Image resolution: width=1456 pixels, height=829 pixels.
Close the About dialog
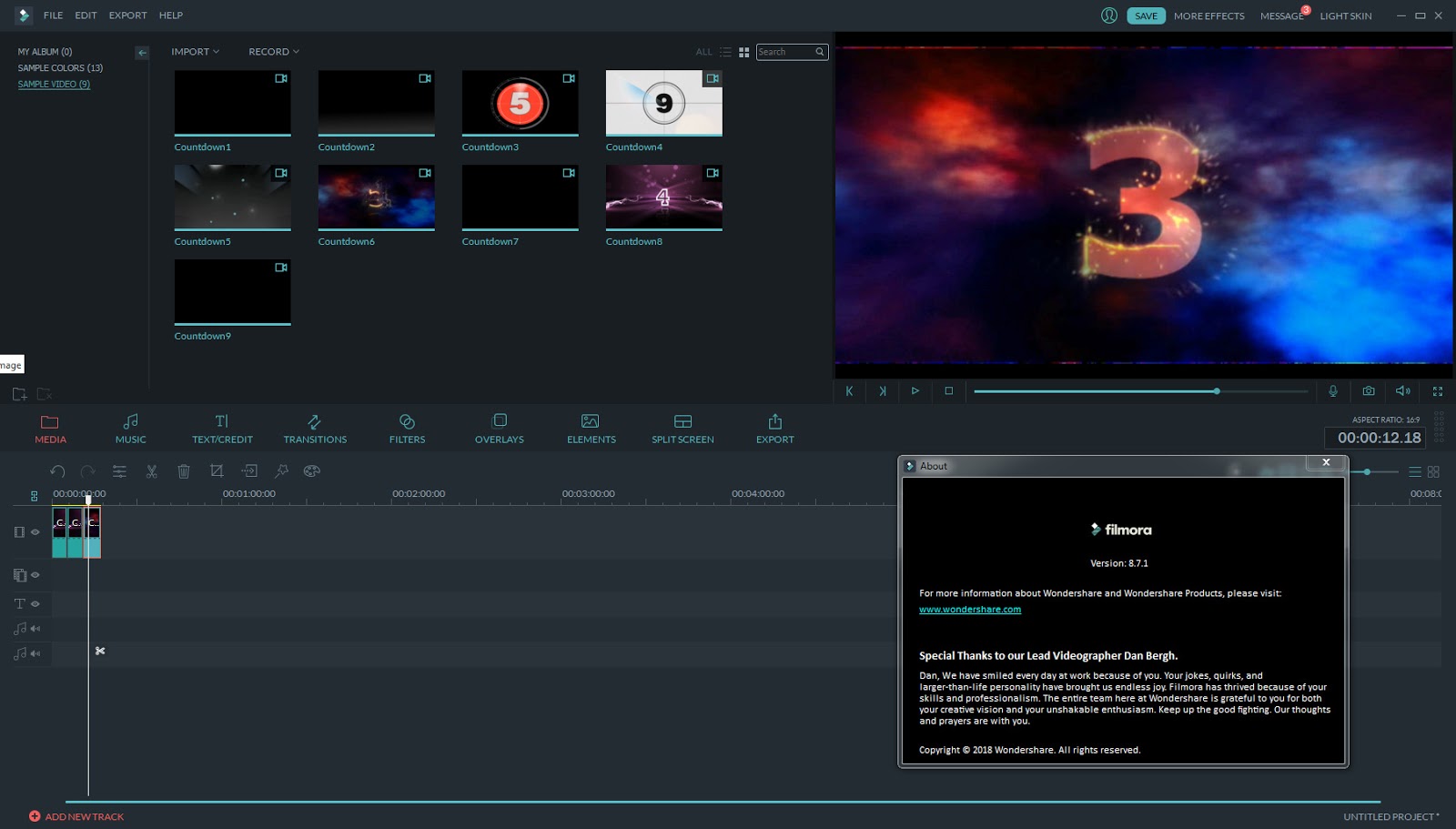1326,462
